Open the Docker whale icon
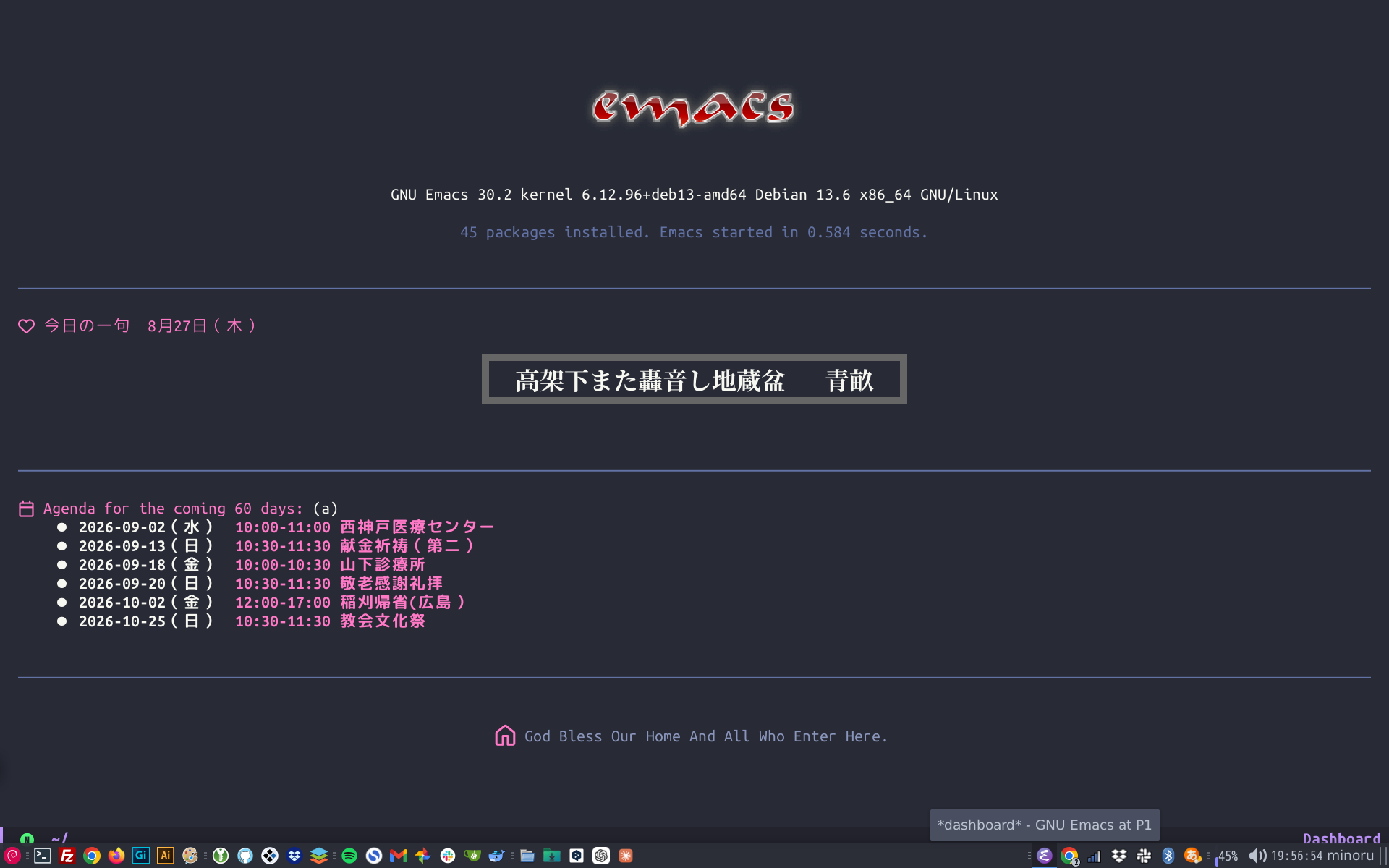The width and height of the screenshot is (1389, 868). click(497, 856)
